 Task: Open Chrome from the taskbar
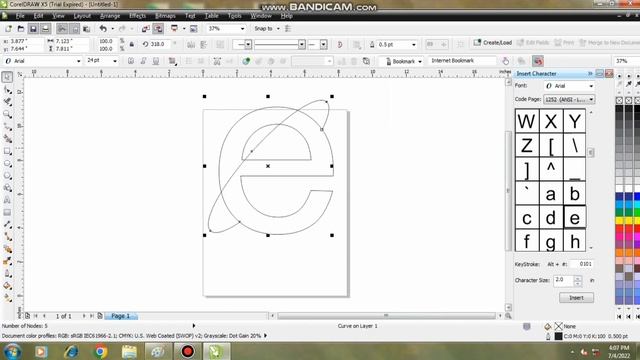(100, 351)
